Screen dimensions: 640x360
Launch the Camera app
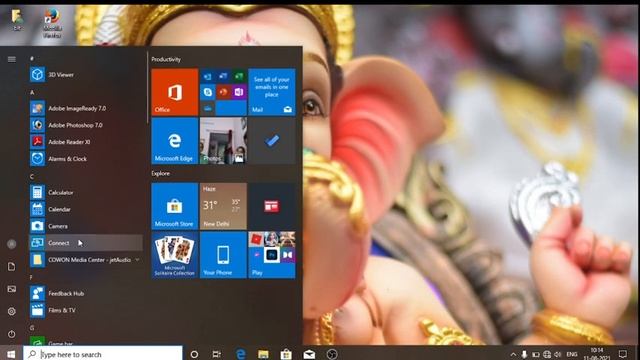86,226
